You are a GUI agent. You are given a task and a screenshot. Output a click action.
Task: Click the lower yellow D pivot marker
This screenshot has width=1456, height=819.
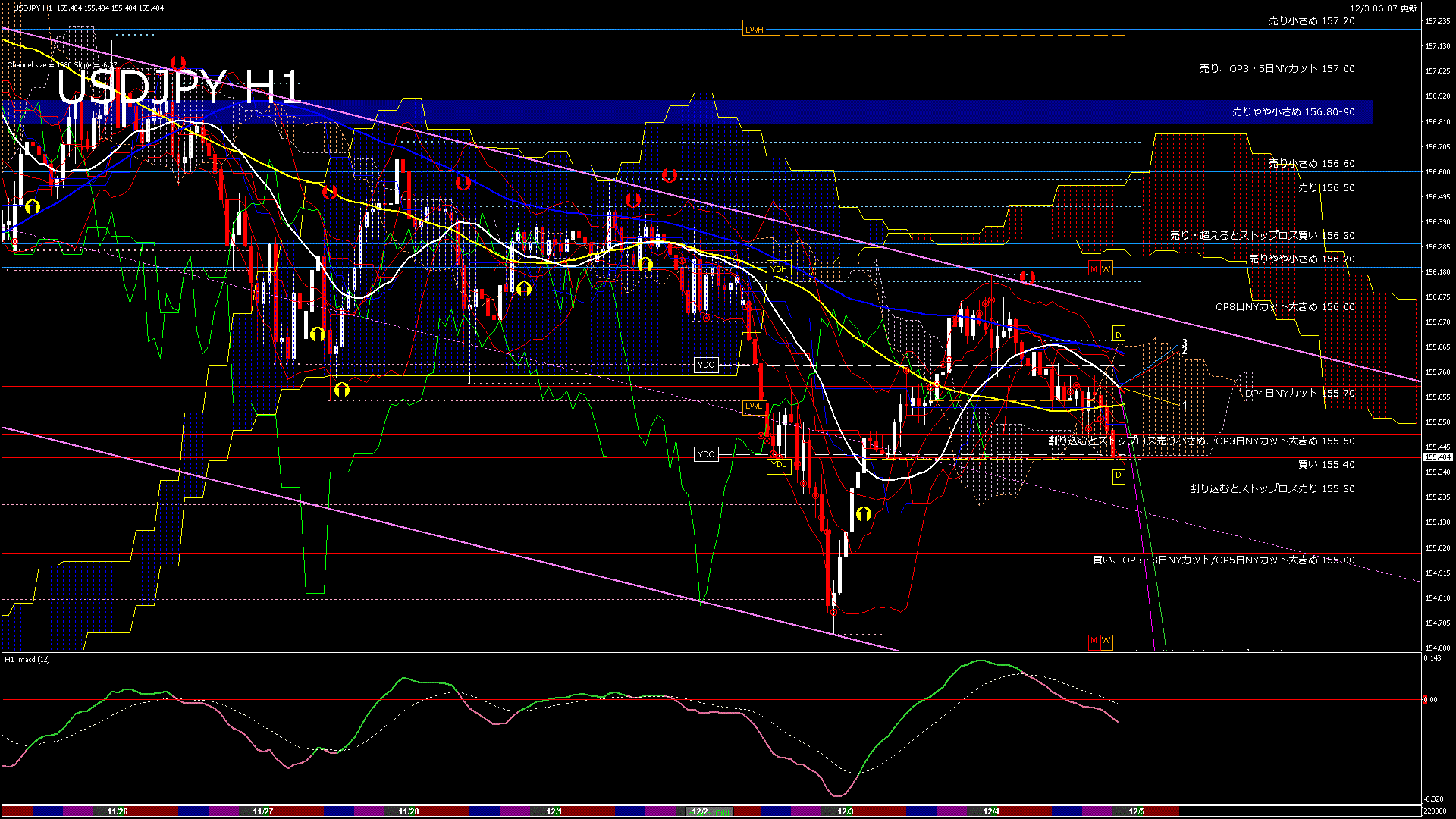(1118, 476)
